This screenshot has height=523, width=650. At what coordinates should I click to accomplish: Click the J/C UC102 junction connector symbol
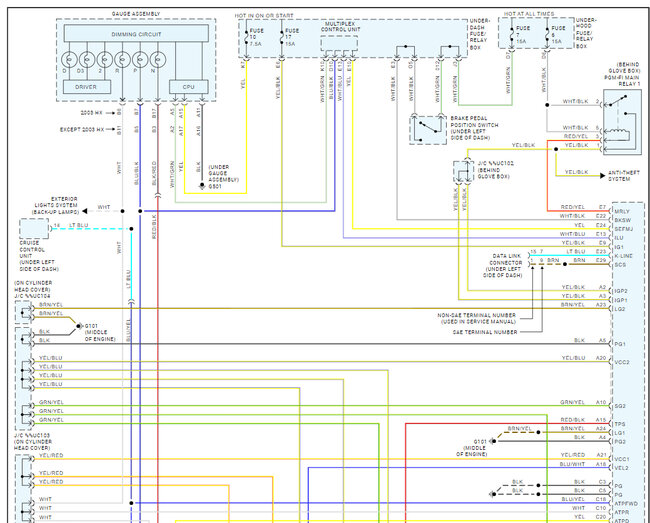[x=463, y=172]
